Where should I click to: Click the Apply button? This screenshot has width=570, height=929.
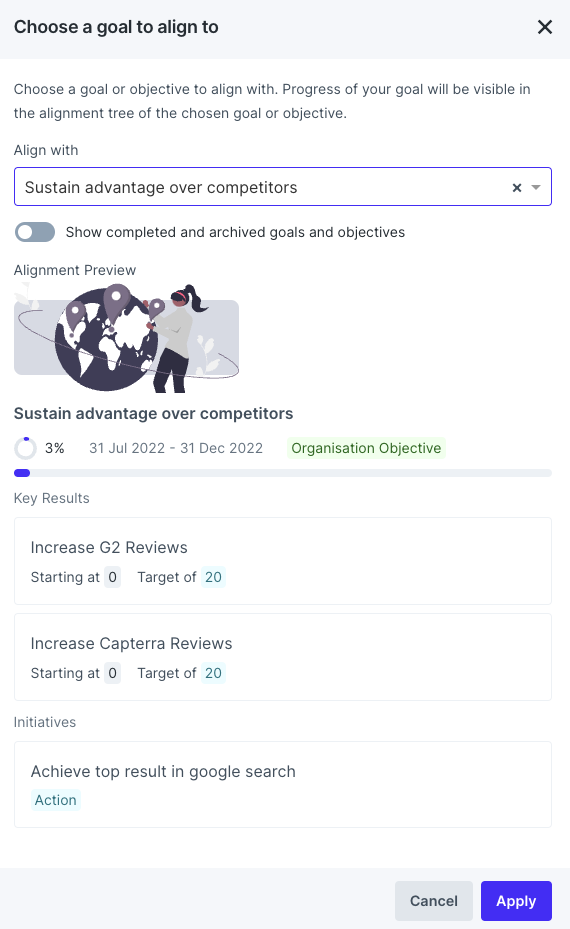click(516, 901)
